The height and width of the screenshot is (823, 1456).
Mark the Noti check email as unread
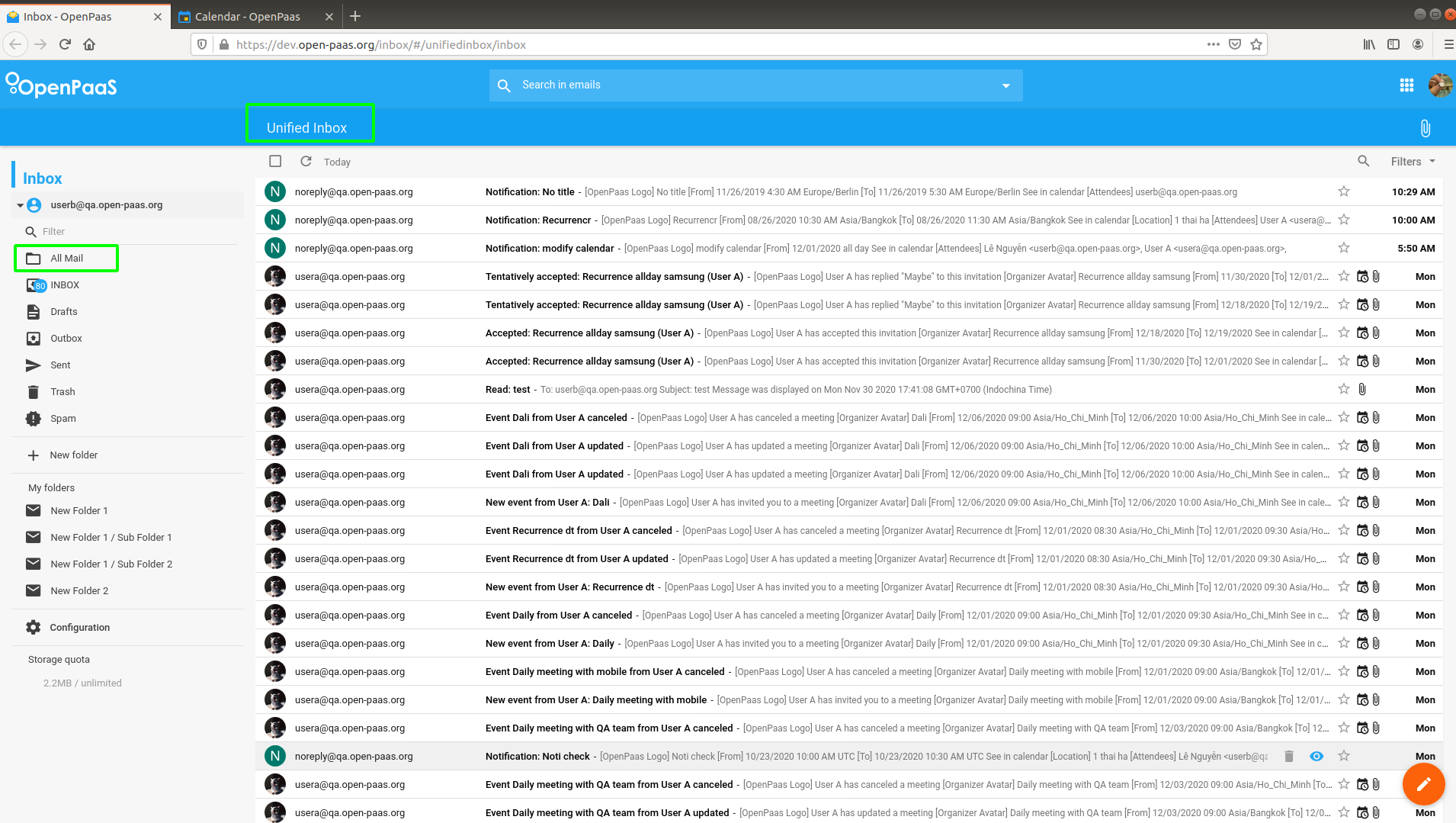(1316, 756)
